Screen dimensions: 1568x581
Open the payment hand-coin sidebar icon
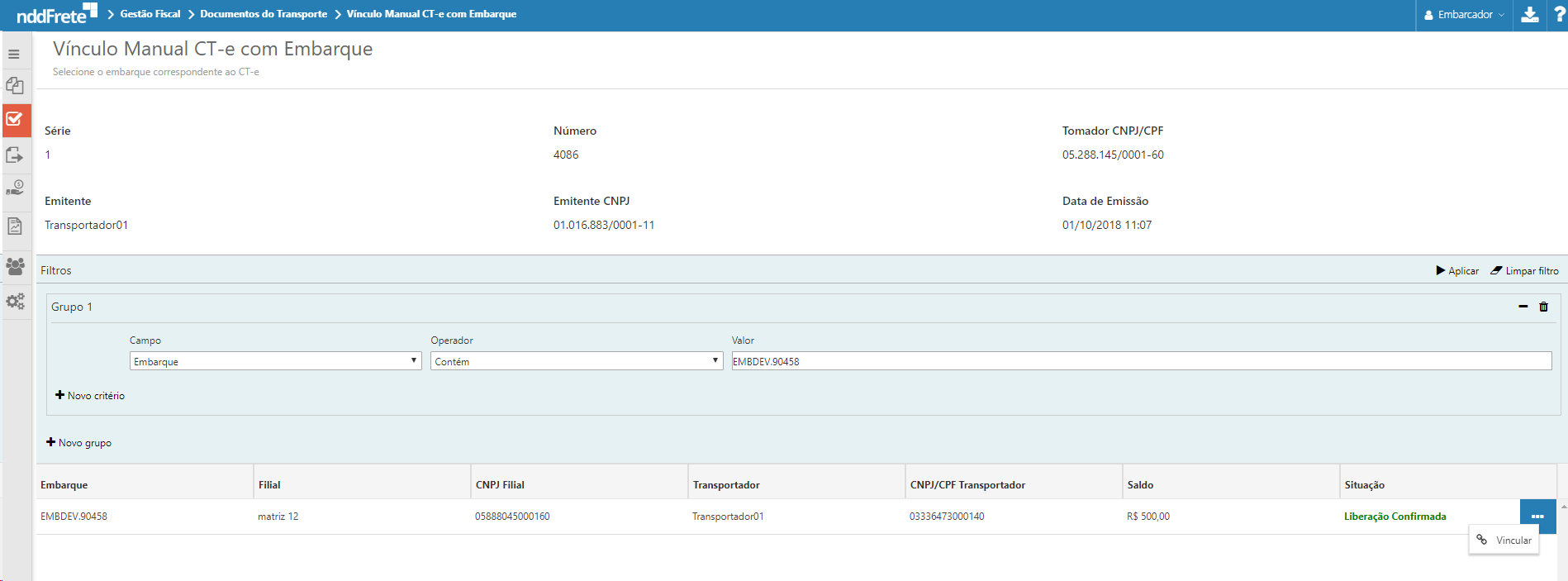point(15,188)
